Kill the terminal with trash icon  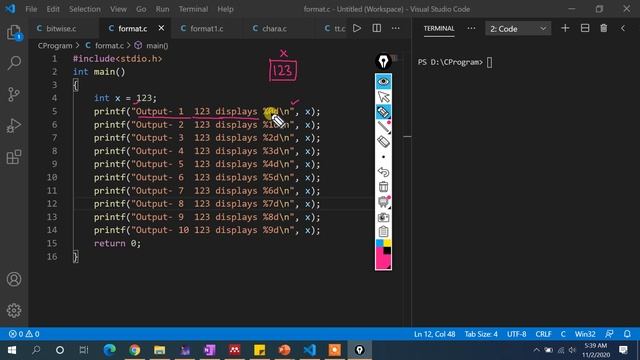click(x=604, y=28)
